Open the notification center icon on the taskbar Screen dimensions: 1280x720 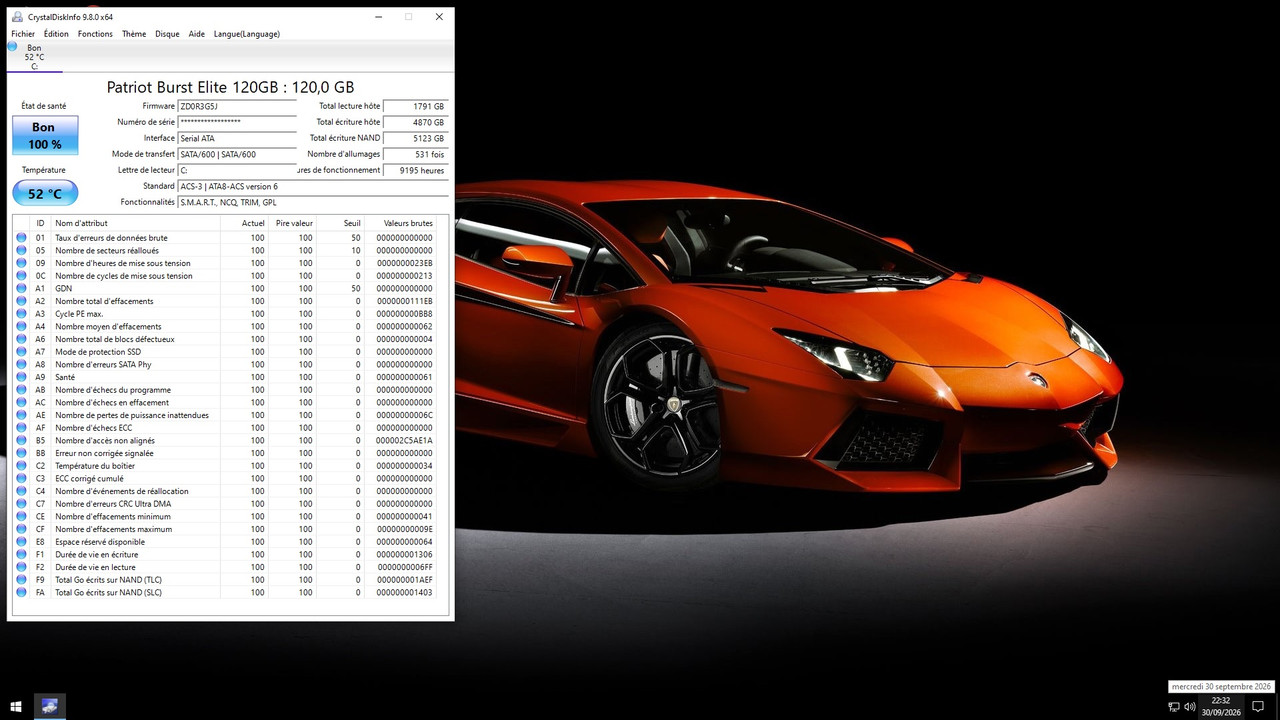click(x=1258, y=707)
